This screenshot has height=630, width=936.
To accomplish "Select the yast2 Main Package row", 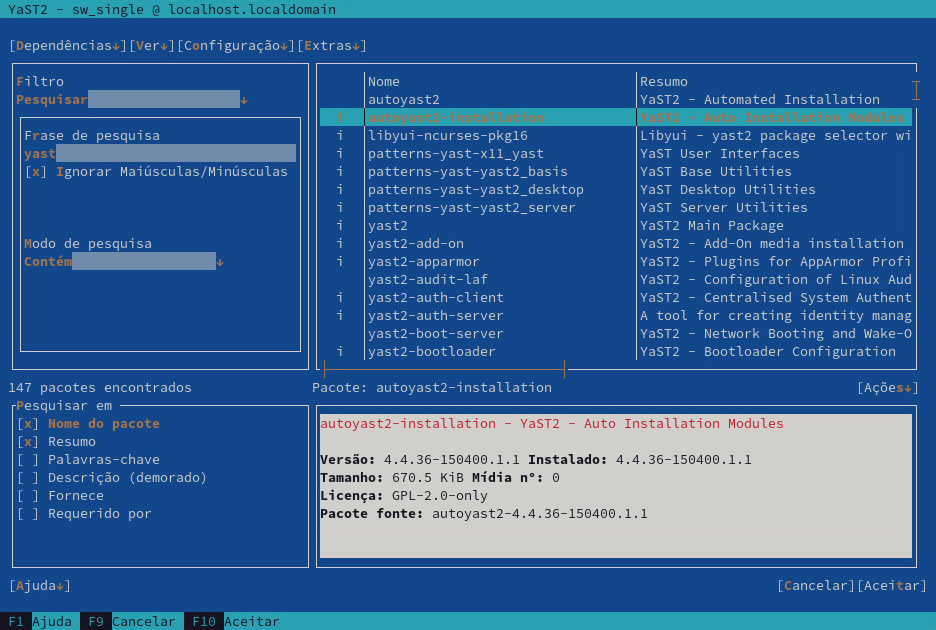I will click(615, 226).
